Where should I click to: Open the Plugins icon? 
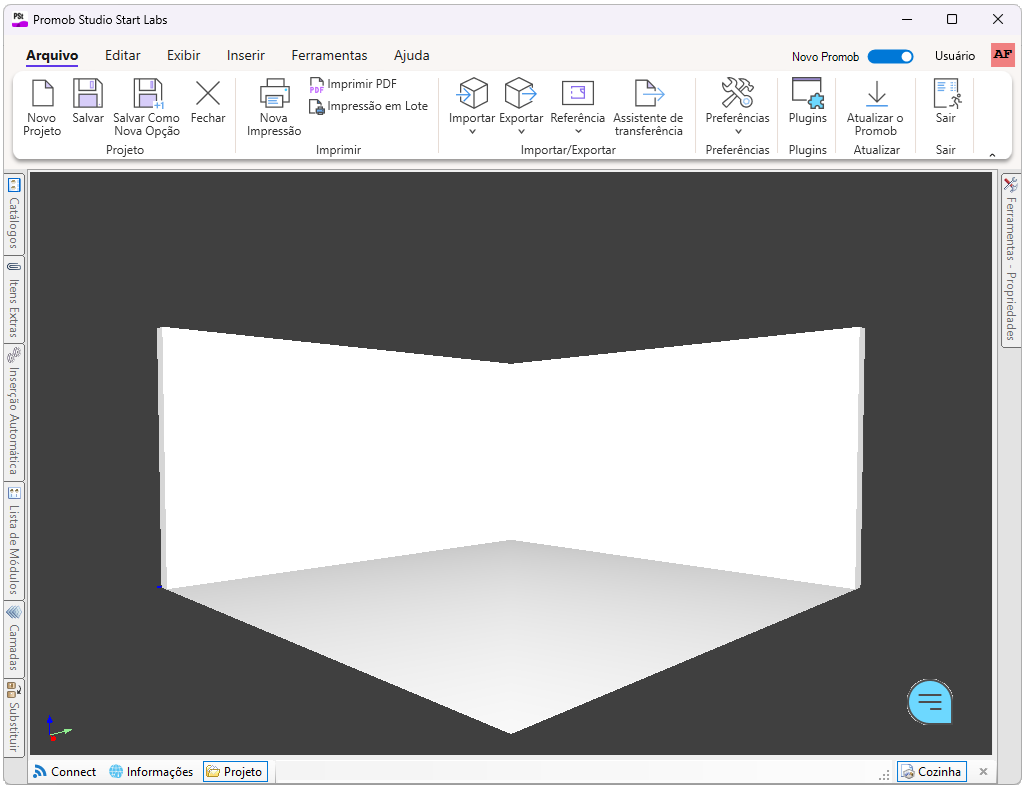click(807, 93)
